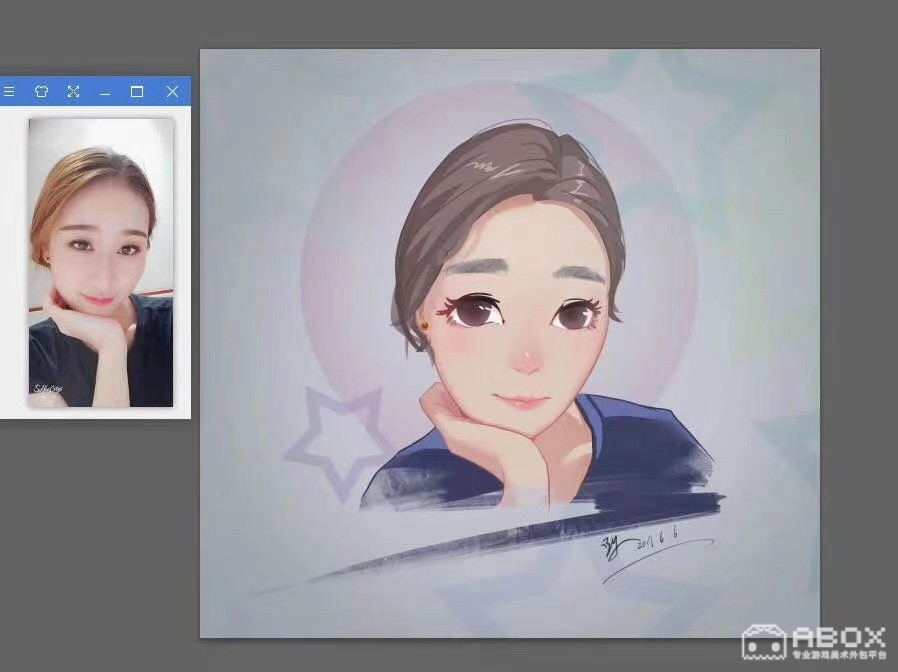Click the reference photo in the viewer
Screen dimensions: 898x672
[101, 262]
